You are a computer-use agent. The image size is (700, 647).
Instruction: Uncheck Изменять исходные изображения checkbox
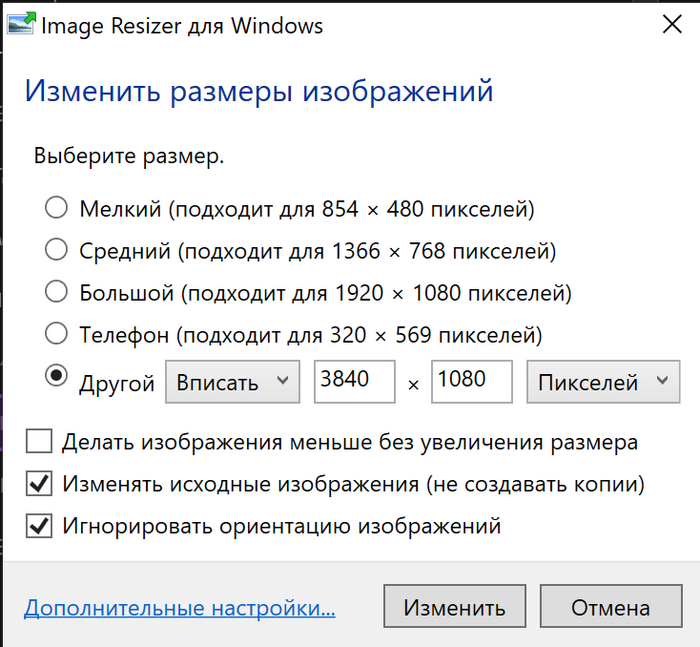[x=40, y=484]
